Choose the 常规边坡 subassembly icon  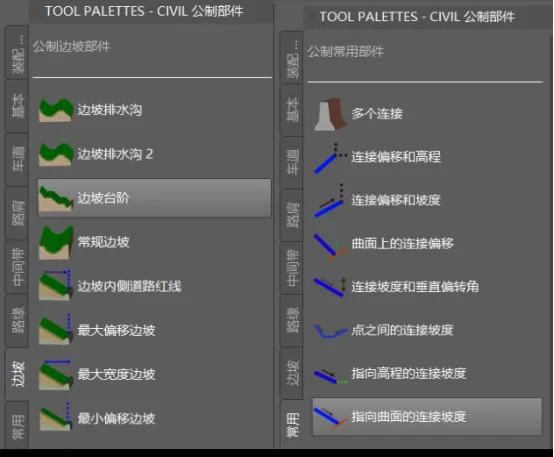click(x=55, y=242)
